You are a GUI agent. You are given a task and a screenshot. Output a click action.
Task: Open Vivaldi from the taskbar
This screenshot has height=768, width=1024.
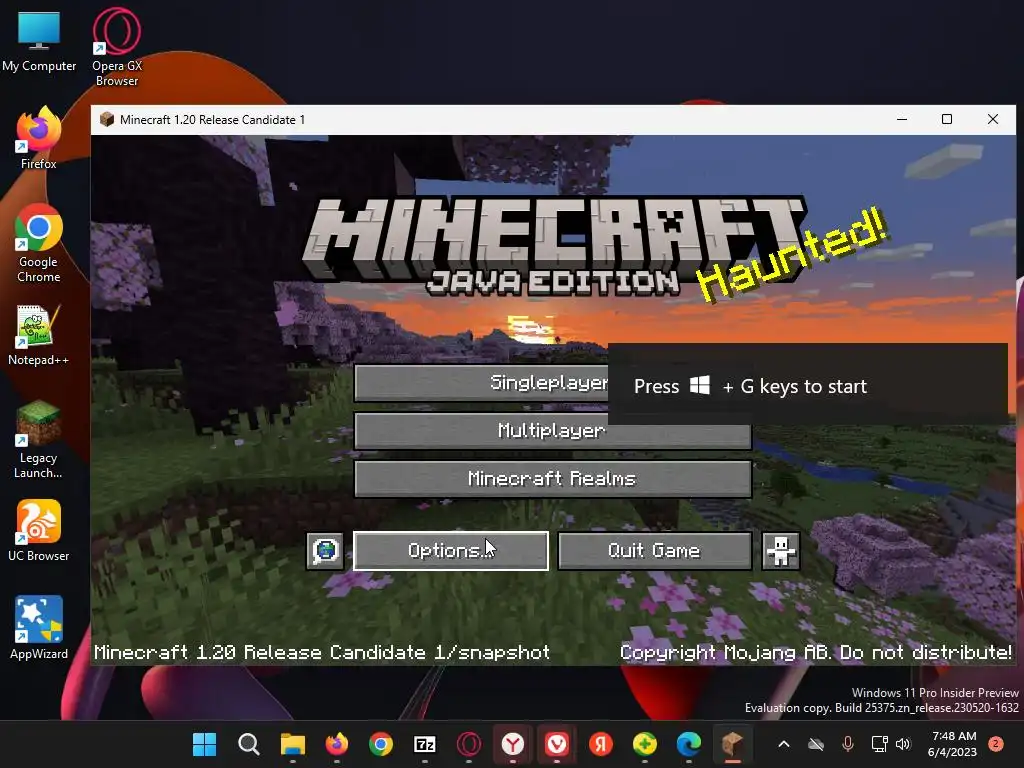pyautogui.click(x=556, y=744)
